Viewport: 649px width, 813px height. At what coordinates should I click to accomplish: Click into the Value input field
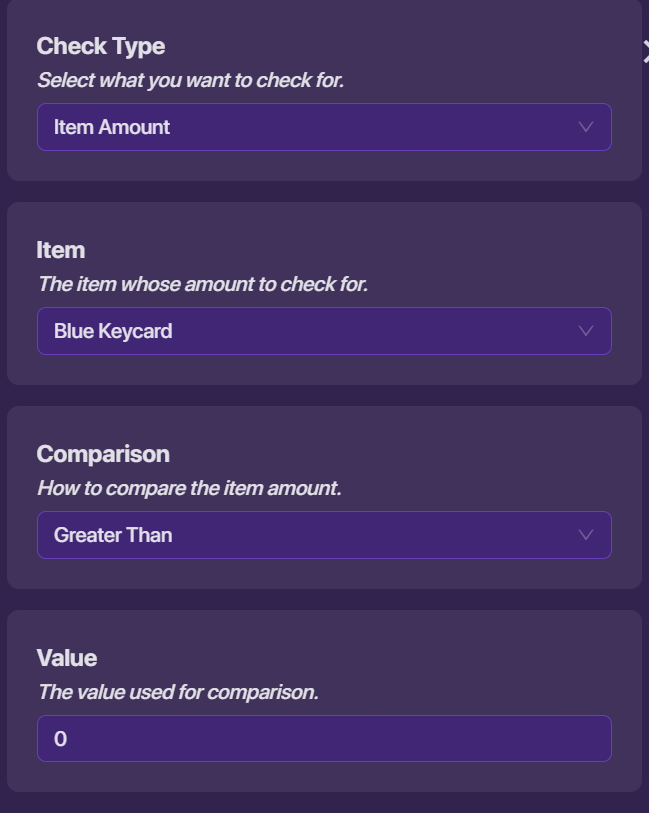pos(324,739)
